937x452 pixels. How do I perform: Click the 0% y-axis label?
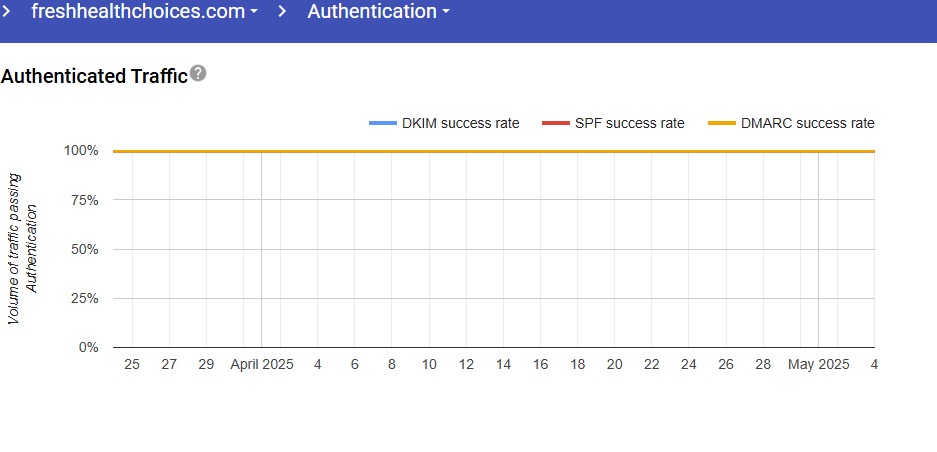click(88, 348)
